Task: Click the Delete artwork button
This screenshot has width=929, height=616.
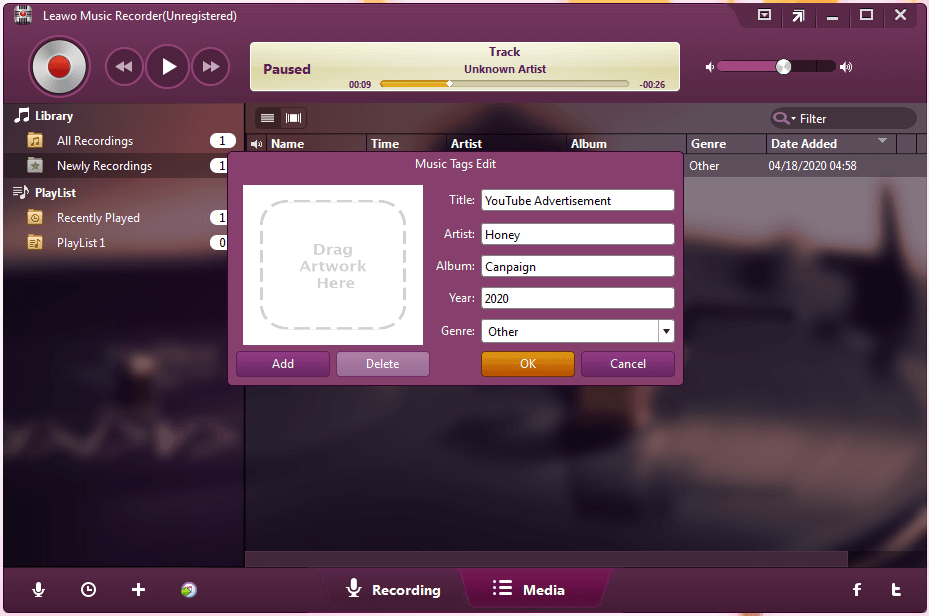Action: click(x=383, y=364)
